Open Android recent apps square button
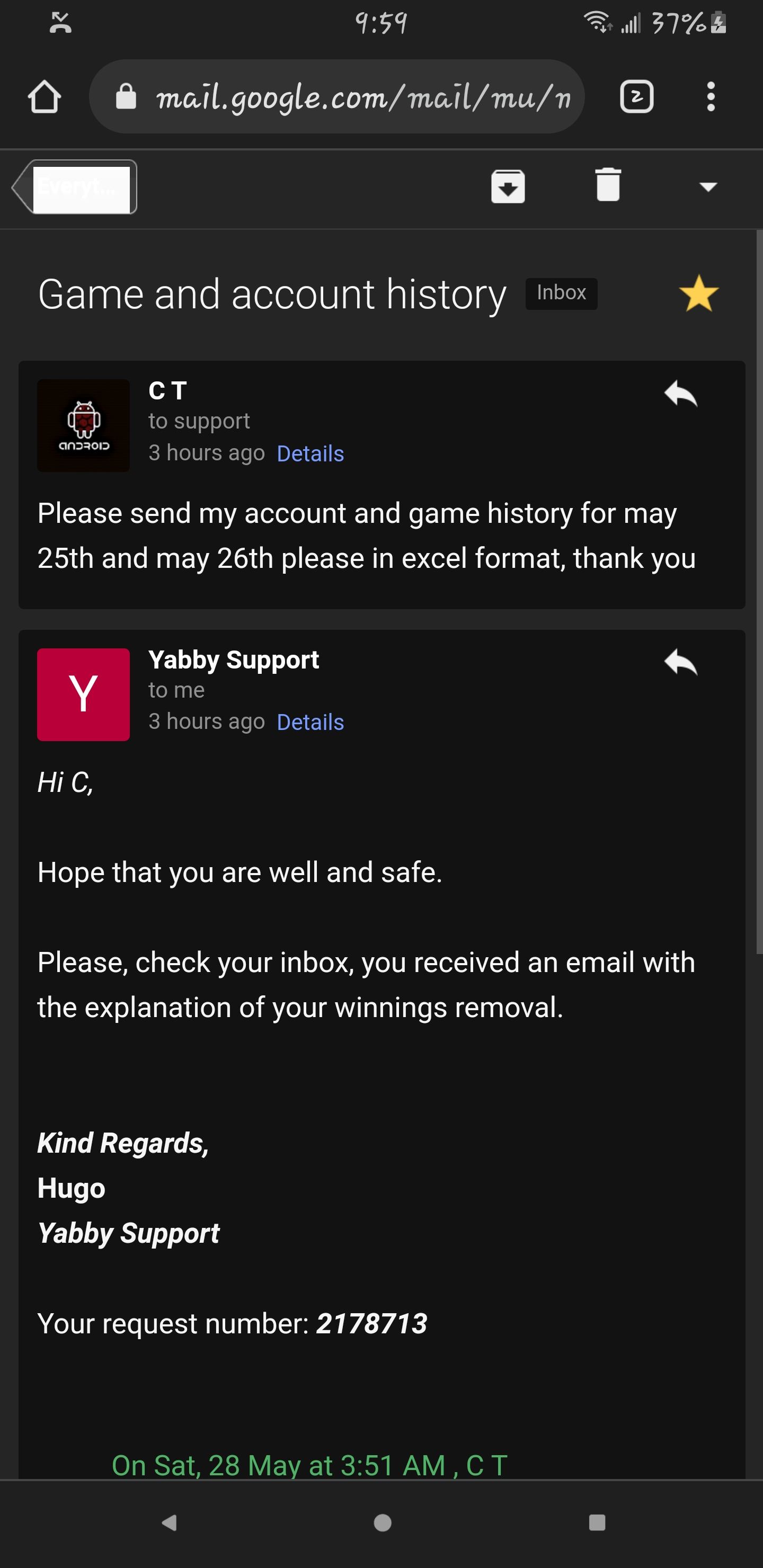The image size is (763, 1568). (x=597, y=1522)
